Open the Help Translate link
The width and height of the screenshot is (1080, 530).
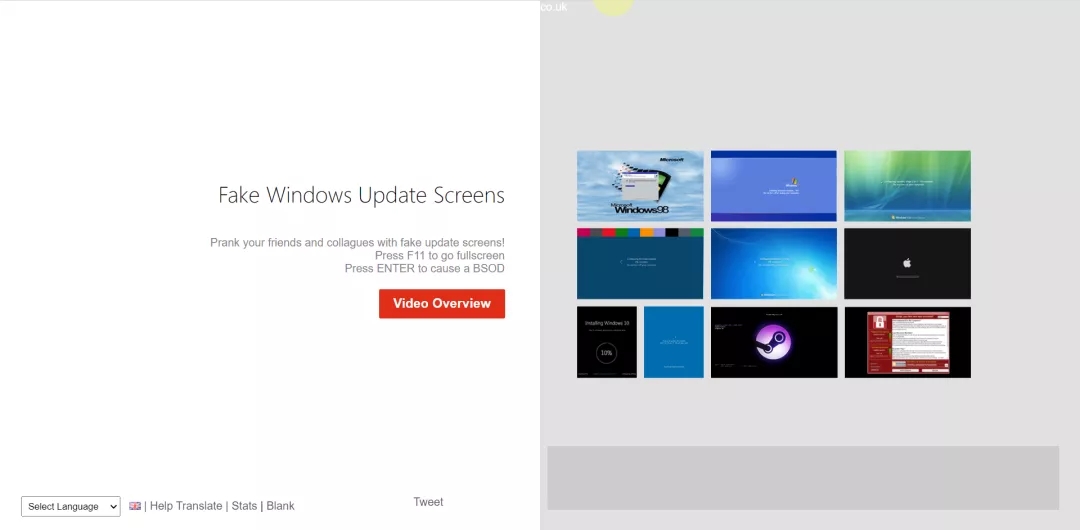[186, 506]
